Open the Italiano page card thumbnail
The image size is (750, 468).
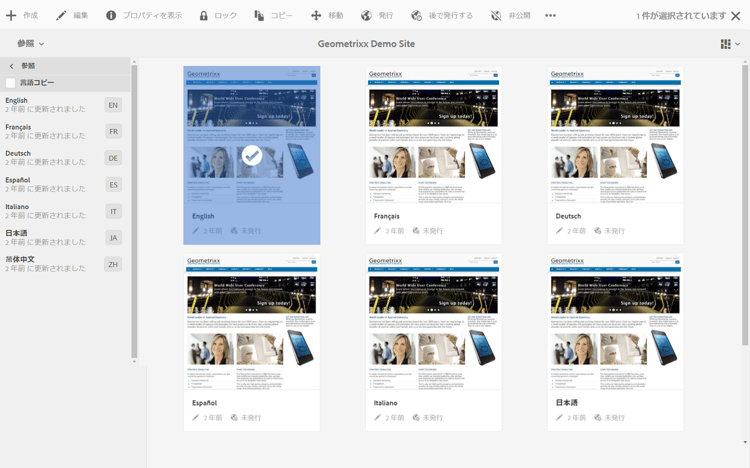coord(433,322)
